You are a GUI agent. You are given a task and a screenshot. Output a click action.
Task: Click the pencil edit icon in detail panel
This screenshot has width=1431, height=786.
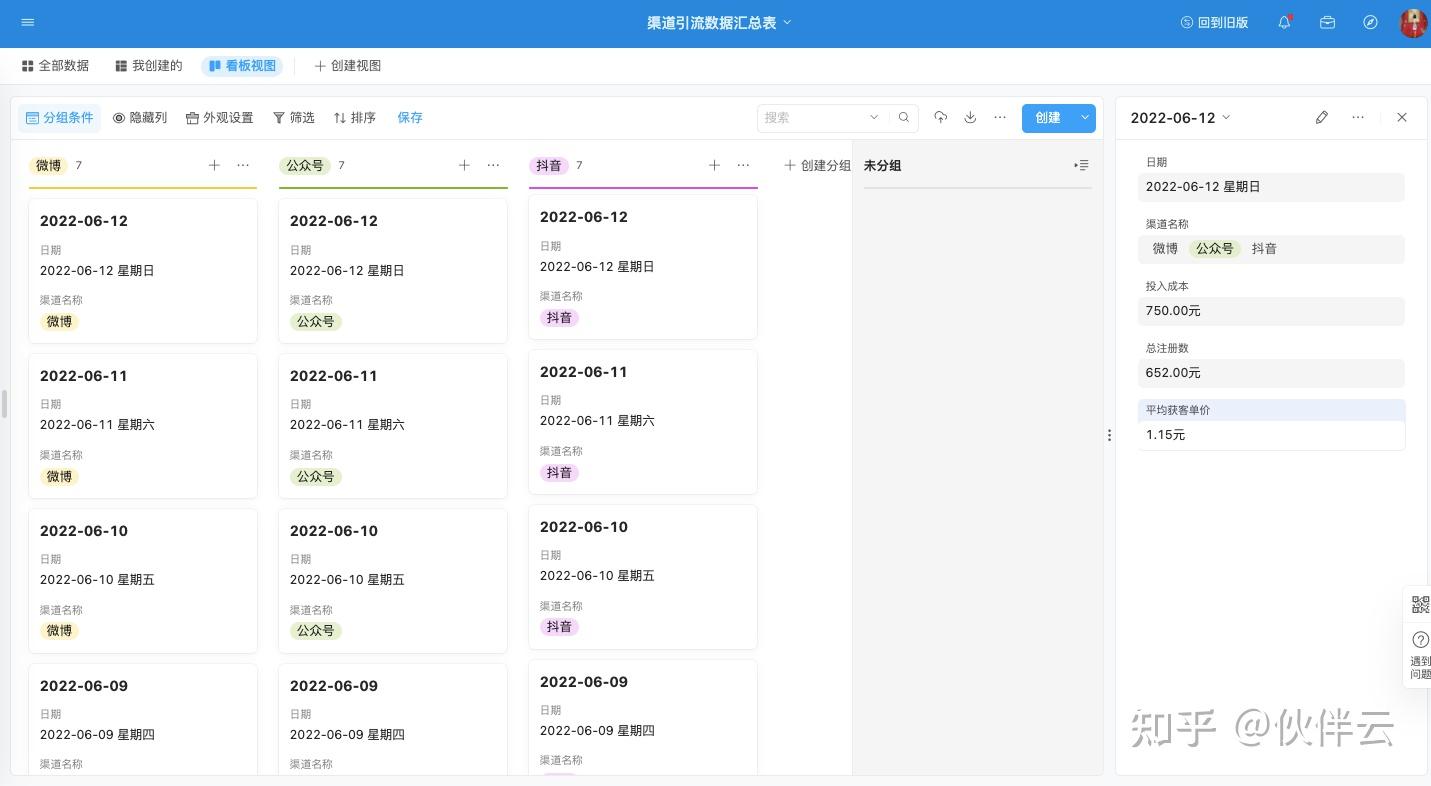(x=1321, y=117)
